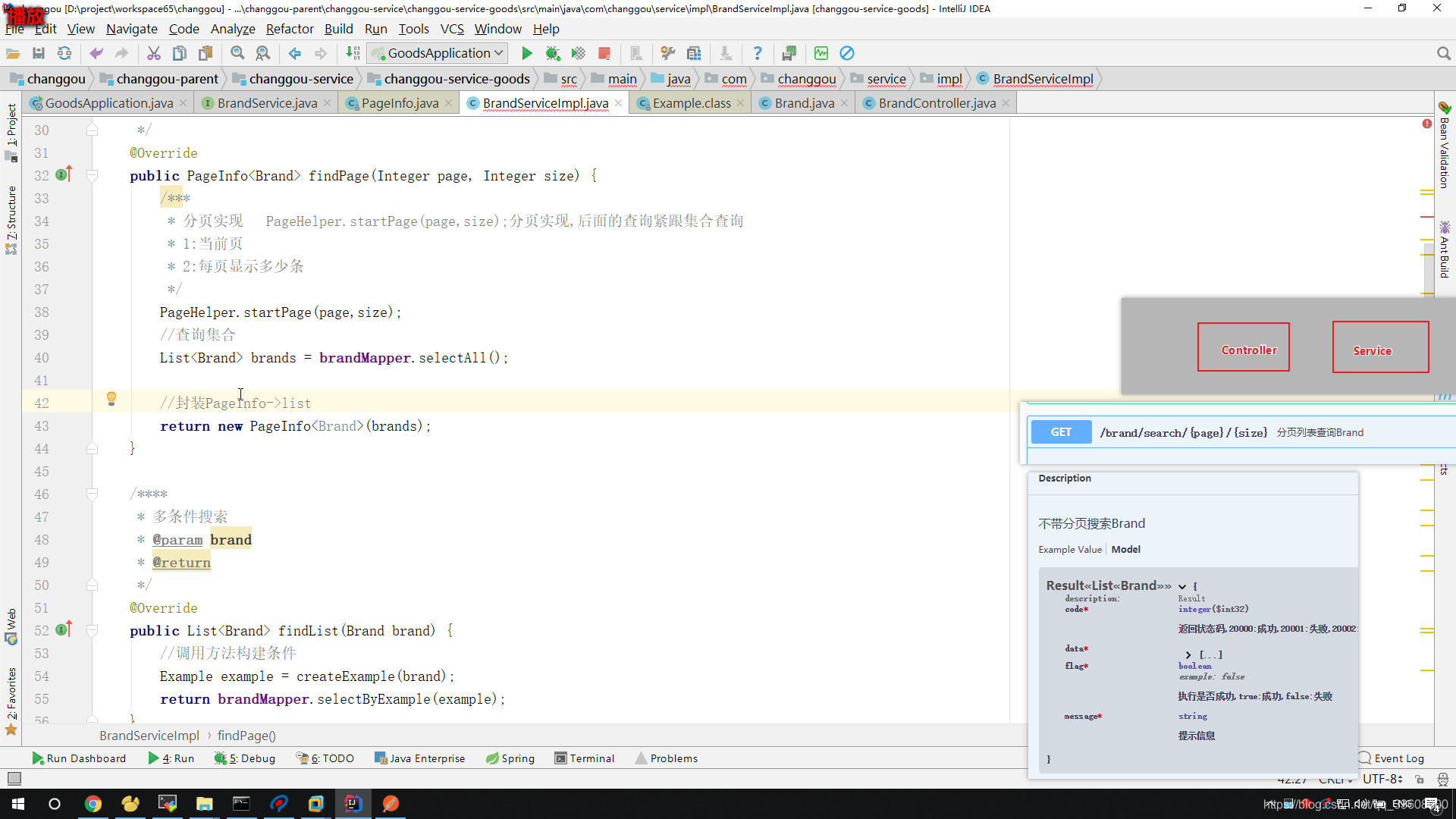Run with Coverage icon
This screenshot has width=1456, height=819.
pyautogui.click(x=579, y=53)
